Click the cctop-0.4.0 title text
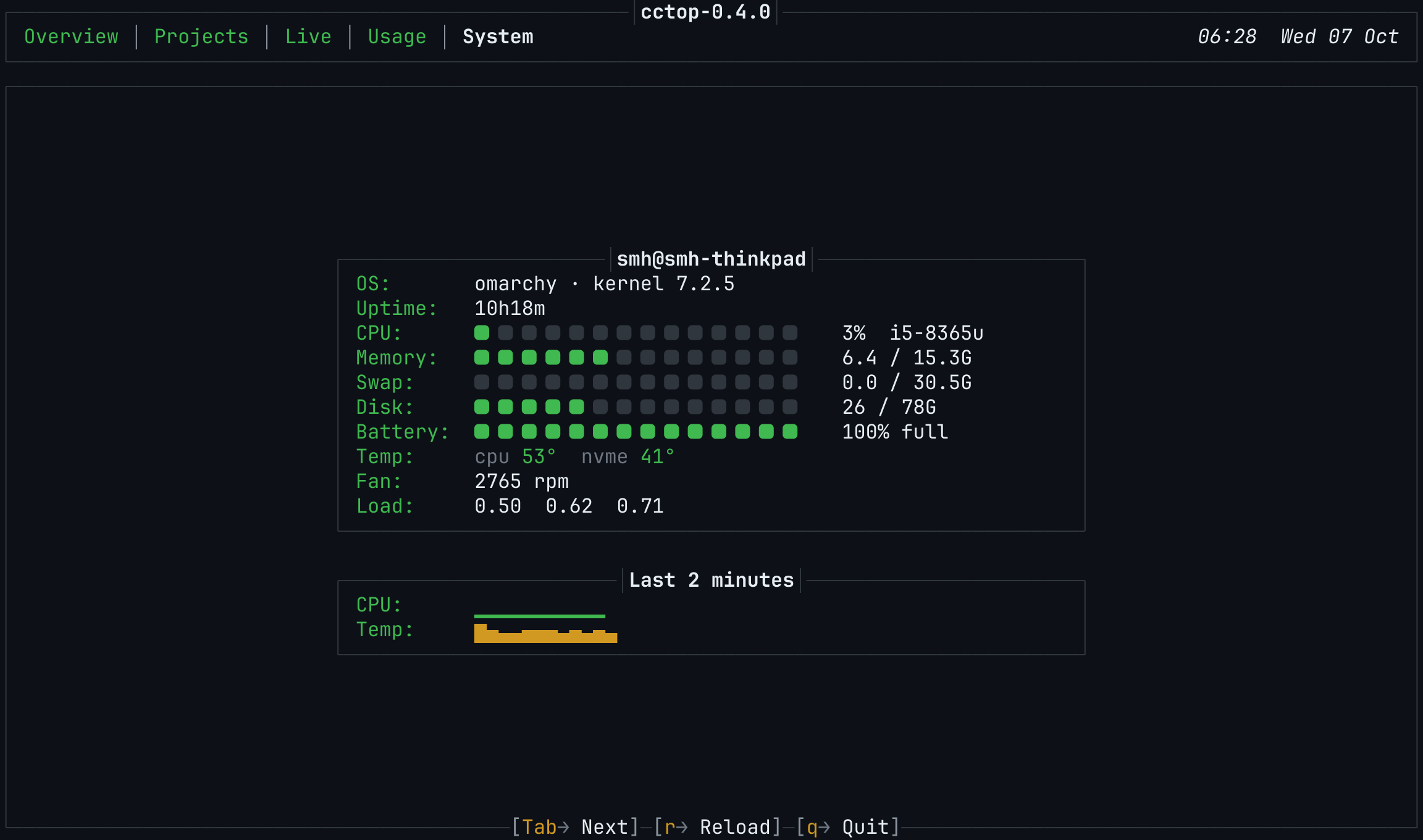The image size is (1423, 840). [705, 12]
